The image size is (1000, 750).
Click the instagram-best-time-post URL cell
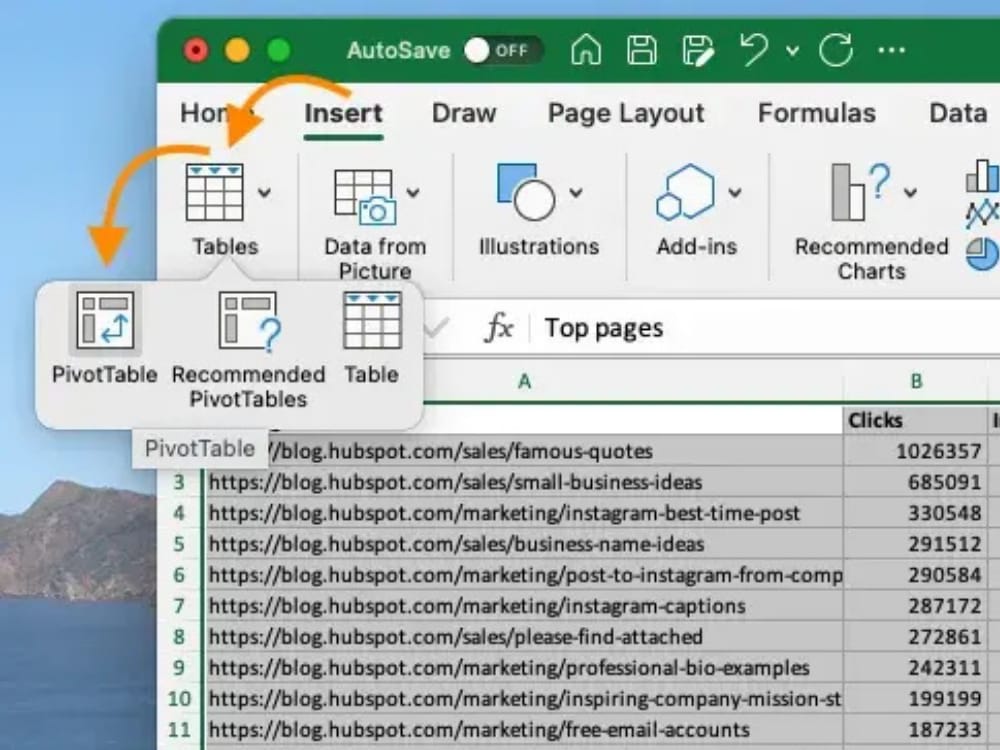[524, 513]
